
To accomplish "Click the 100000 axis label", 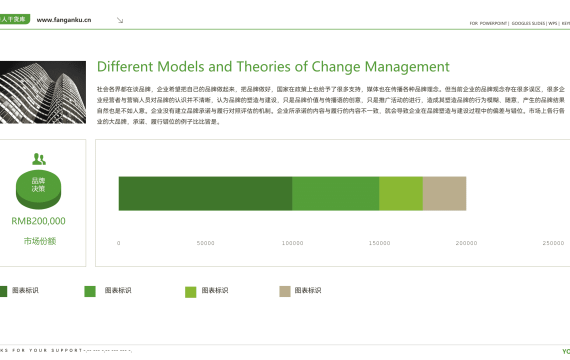I will pyautogui.click(x=293, y=243).
